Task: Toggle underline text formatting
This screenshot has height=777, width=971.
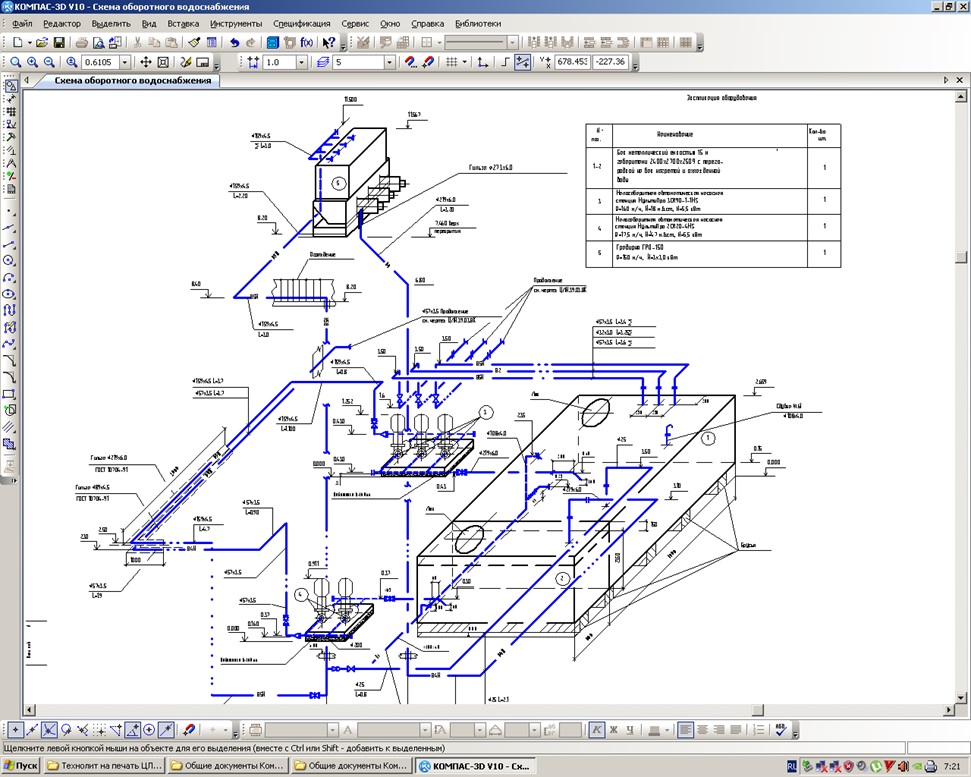Action: point(630,730)
